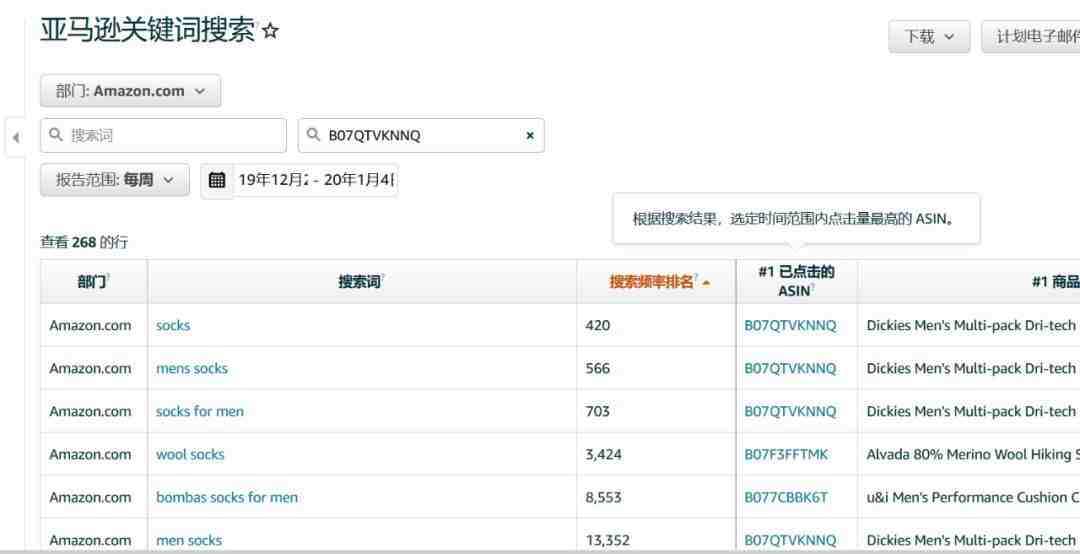Sort by the 搜索频率排名 column header
The height and width of the screenshot is (554, 1080).
(656, 282)
